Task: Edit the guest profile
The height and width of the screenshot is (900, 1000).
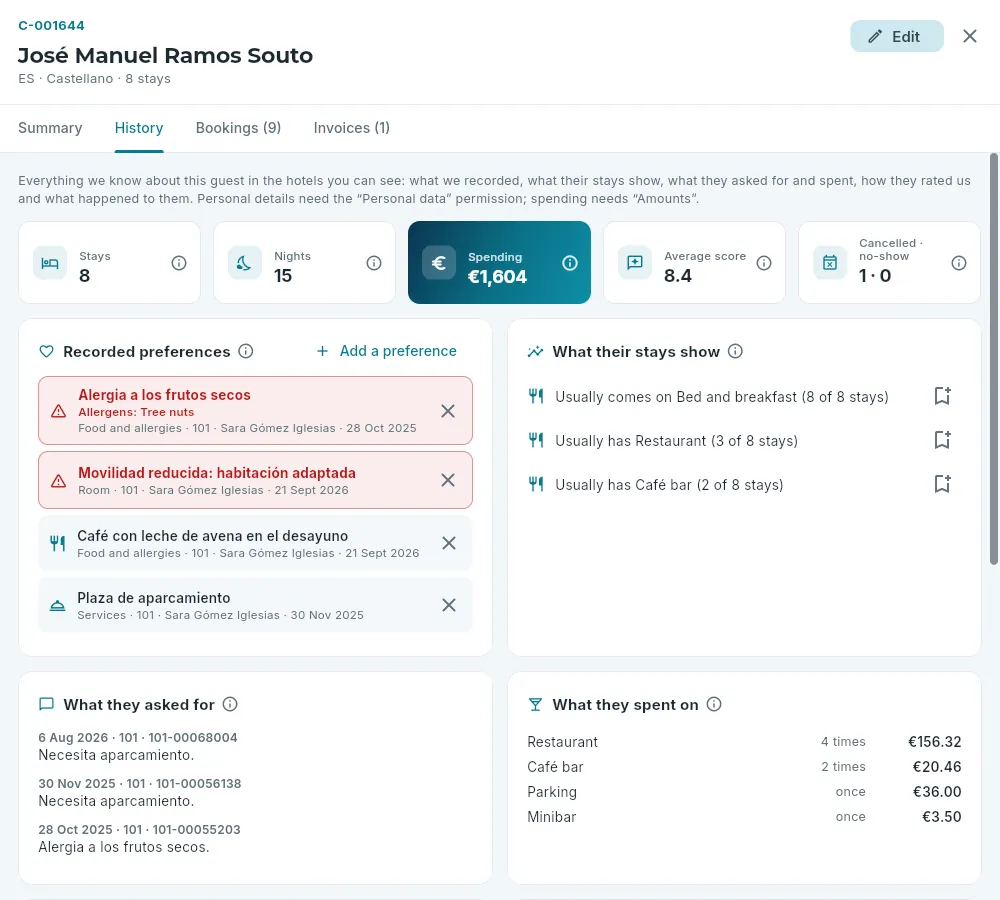Action: tap(896, 36)
